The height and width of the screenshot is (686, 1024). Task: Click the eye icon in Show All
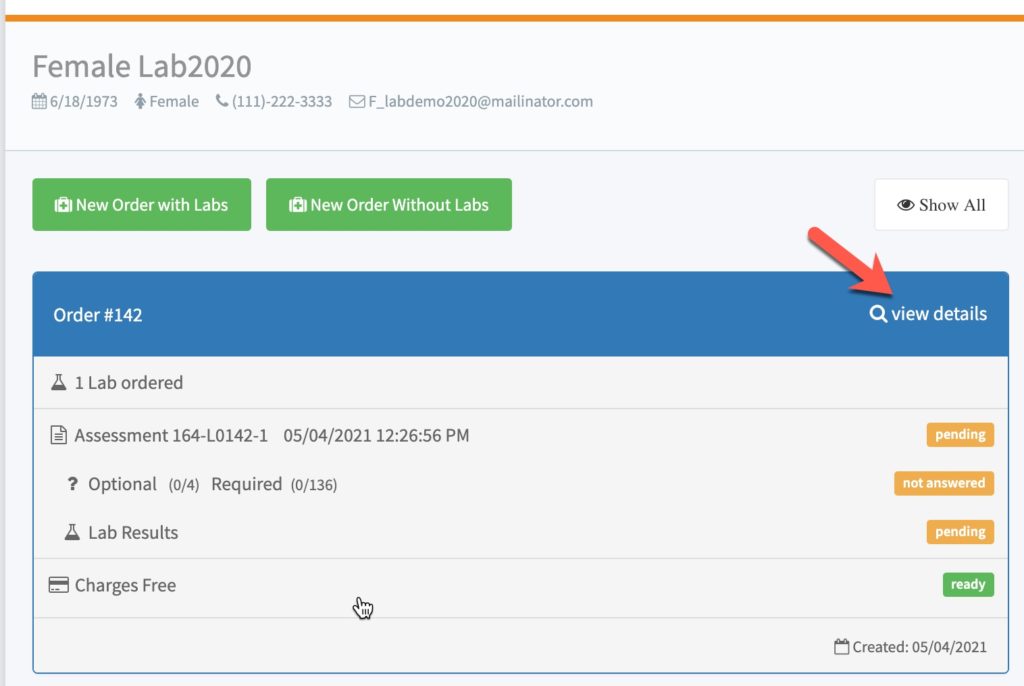click(905, 205)
